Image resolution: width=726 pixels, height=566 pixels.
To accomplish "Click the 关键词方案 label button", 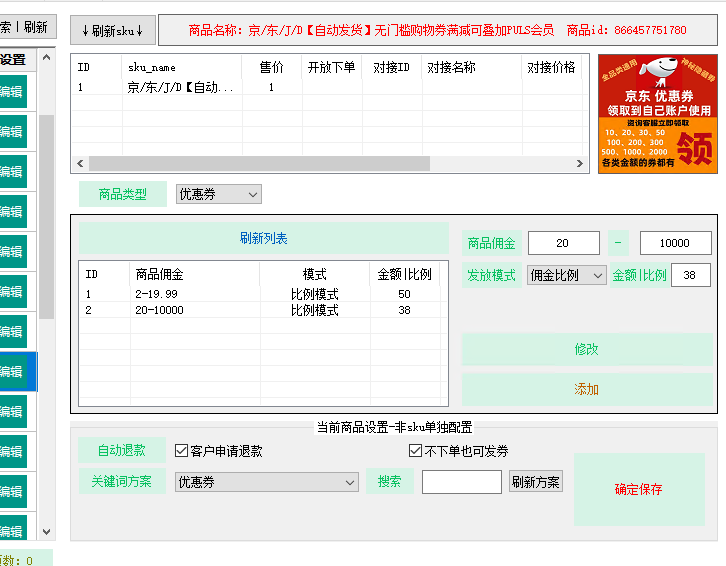I will point(122,481).
